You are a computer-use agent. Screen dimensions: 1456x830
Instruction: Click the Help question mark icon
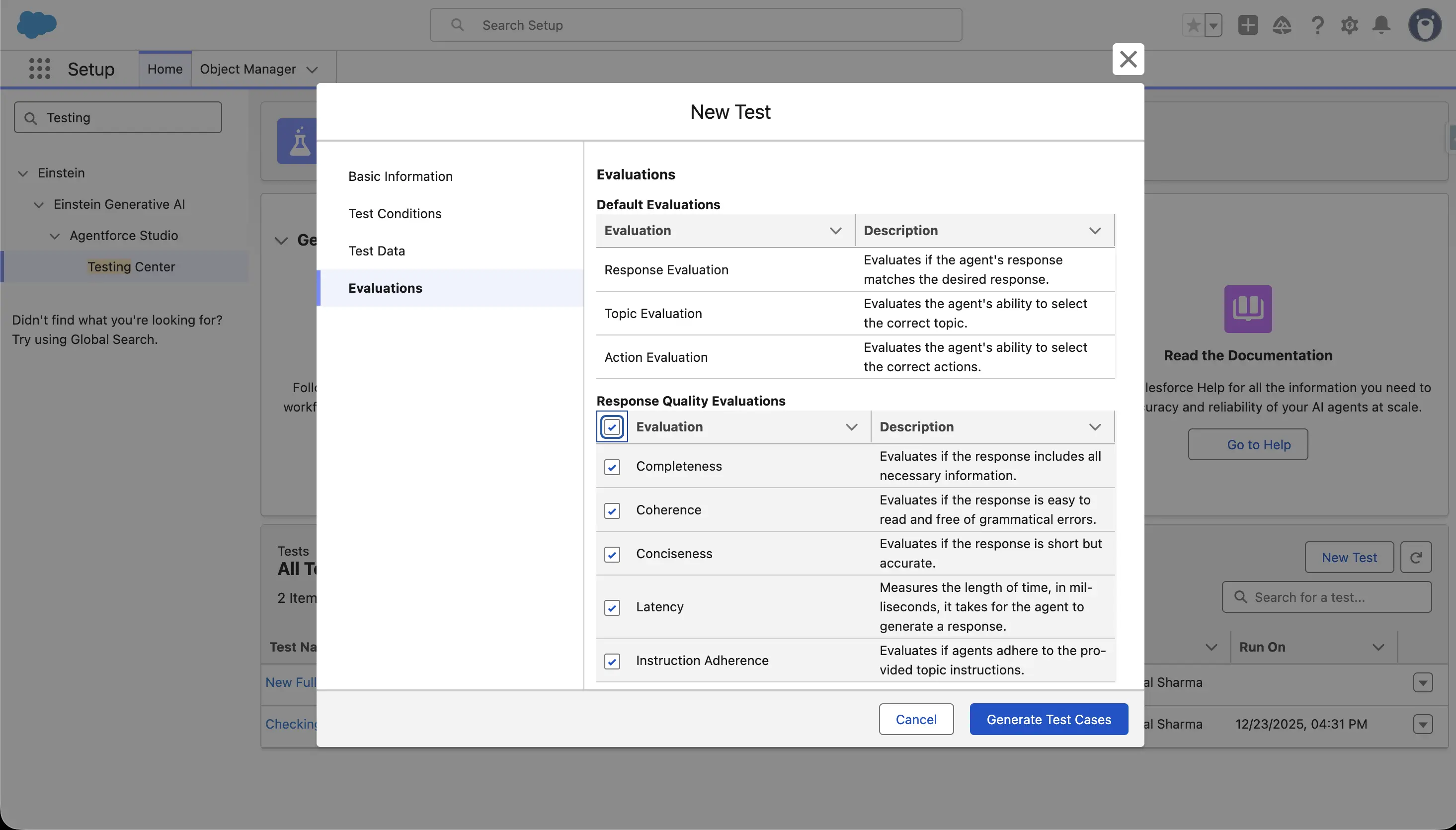pyautogui.click(x=1317, y=25)
